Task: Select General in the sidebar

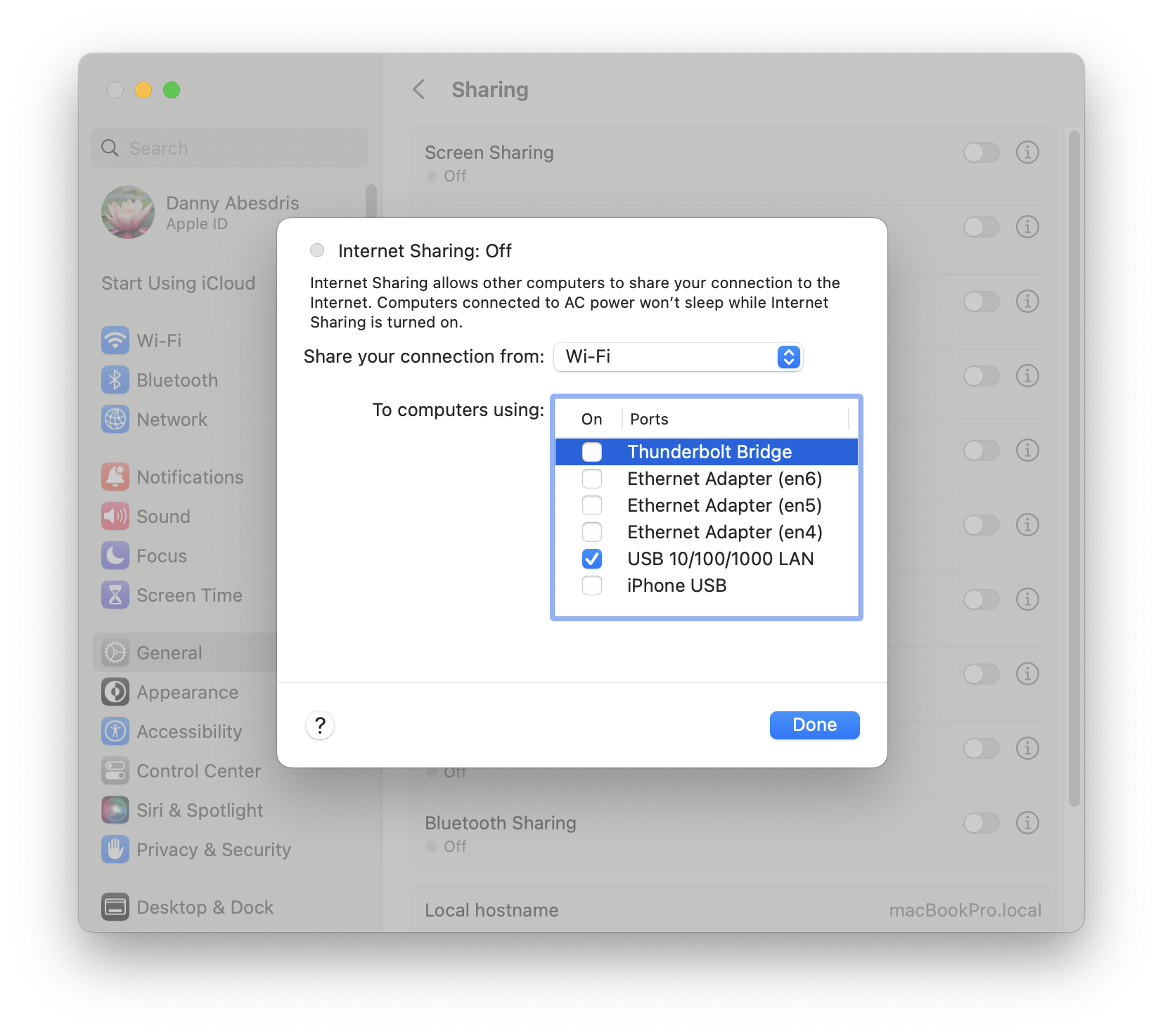Action: click(x=185, y=653)
